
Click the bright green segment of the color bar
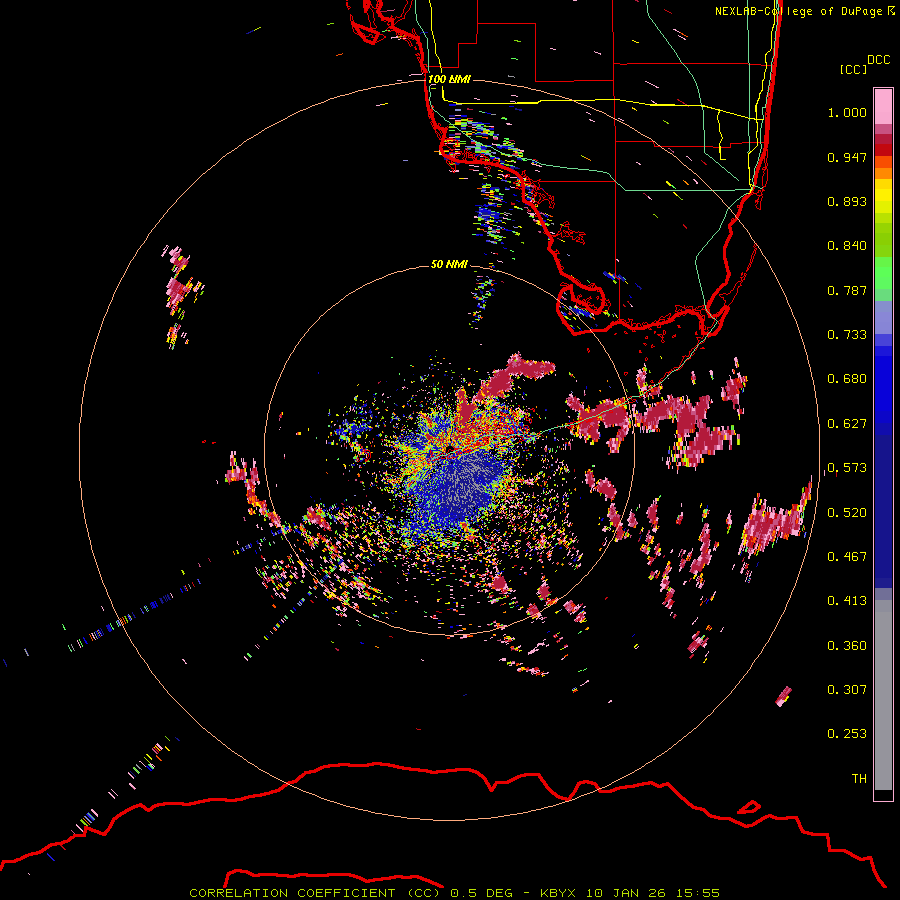coord(883,273)
